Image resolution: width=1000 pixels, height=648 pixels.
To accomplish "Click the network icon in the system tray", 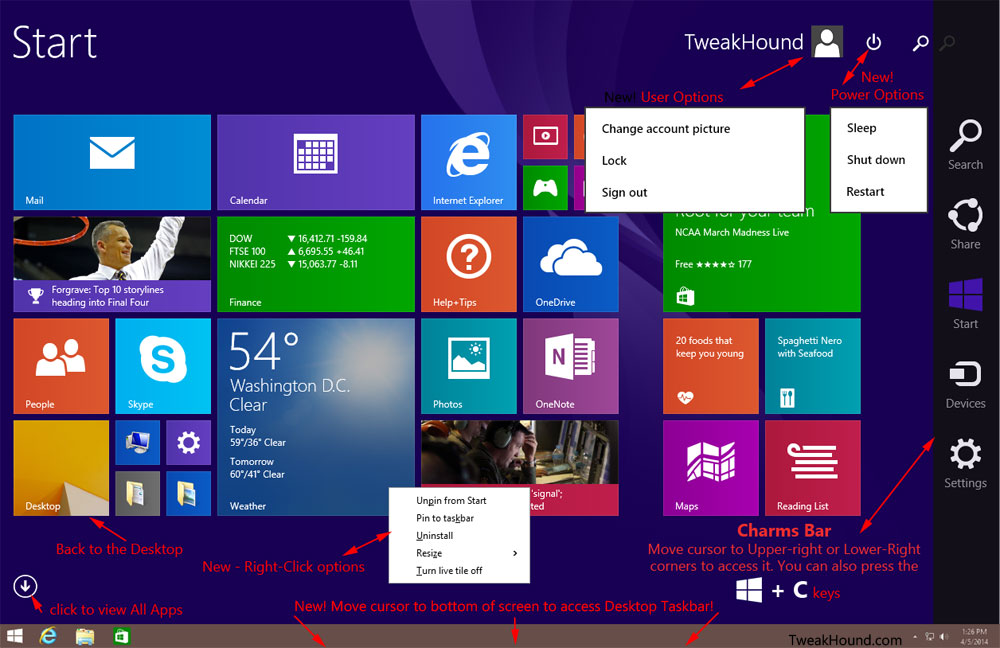I will [930, 637].
